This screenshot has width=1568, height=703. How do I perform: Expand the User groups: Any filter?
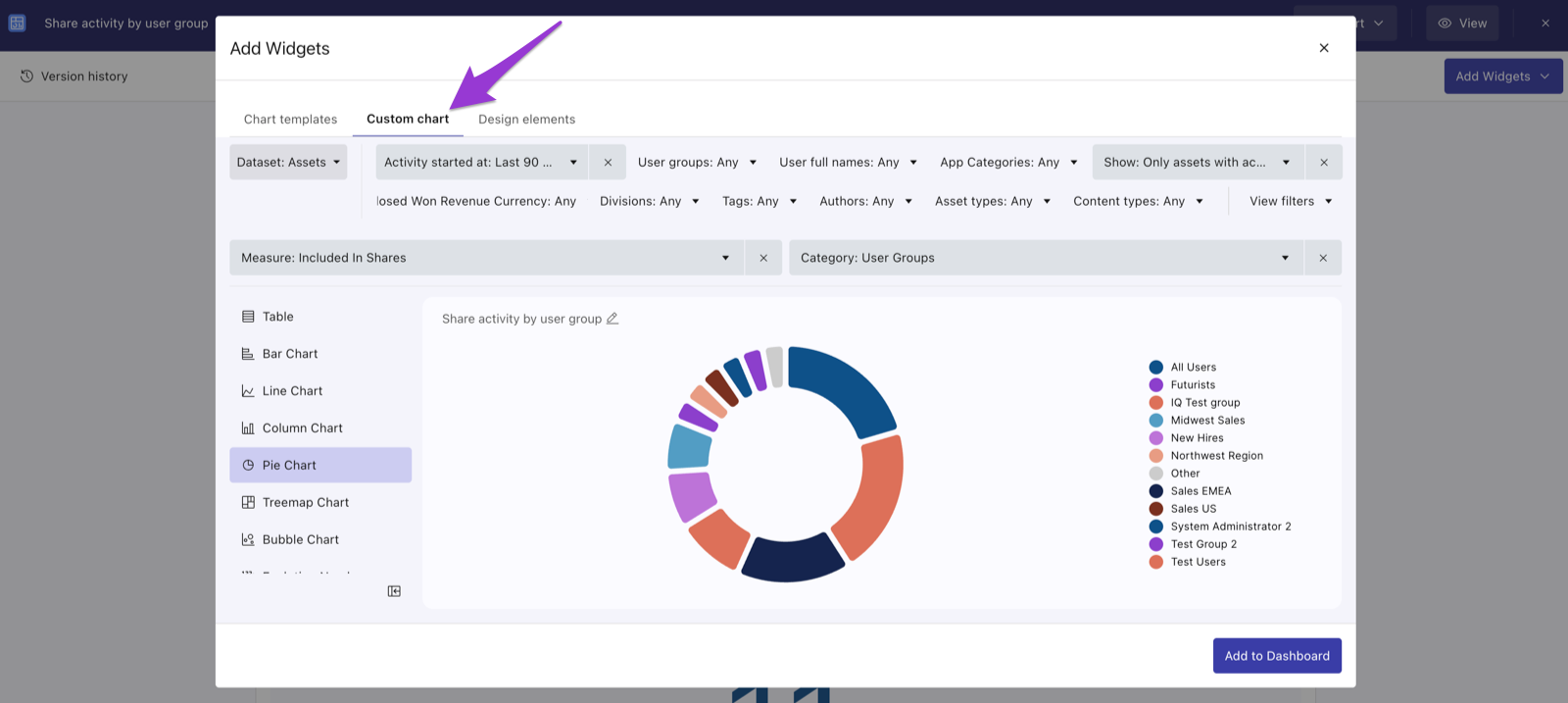coord(697,163)
